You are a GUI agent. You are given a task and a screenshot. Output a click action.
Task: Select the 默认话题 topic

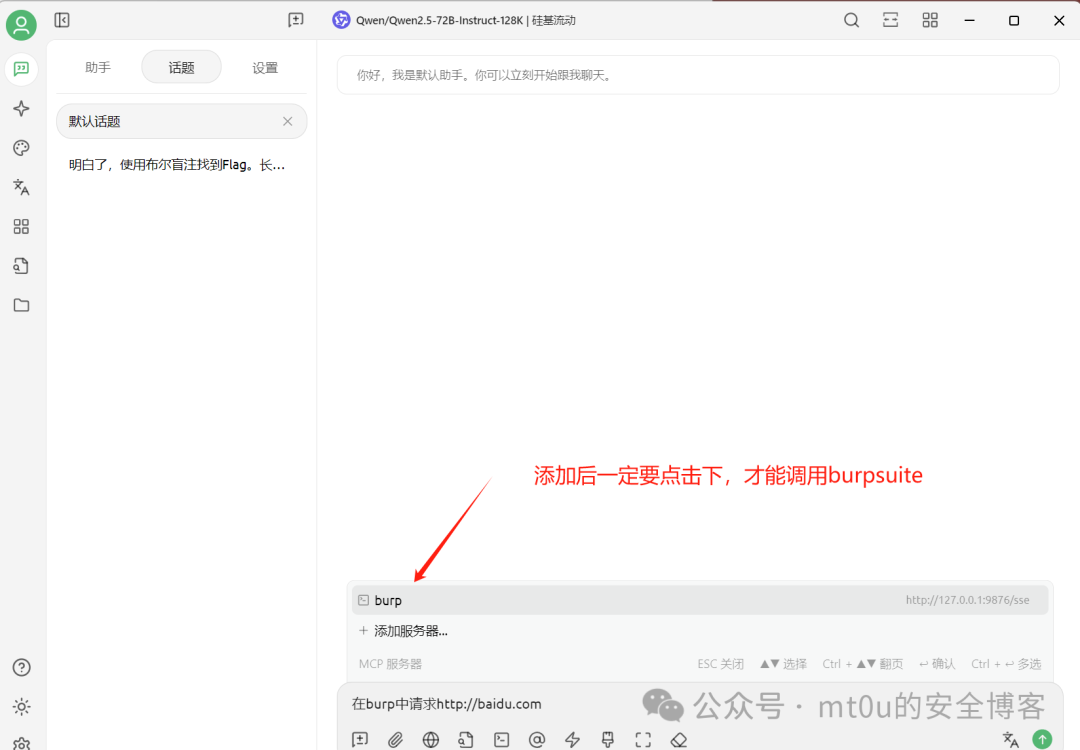pos(181,121)
